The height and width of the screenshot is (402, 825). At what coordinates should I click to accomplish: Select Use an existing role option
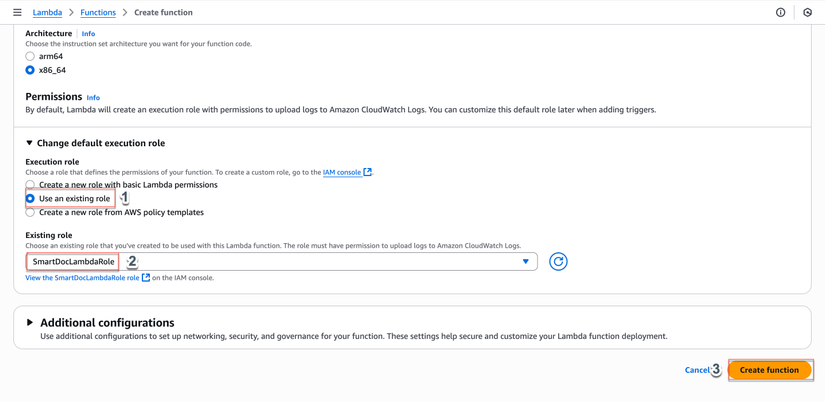point(30,199)
